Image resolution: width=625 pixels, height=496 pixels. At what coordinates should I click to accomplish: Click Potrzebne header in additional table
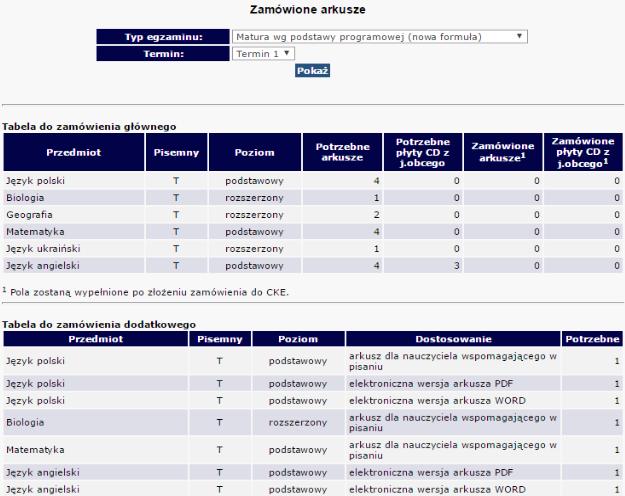[592, 339]
